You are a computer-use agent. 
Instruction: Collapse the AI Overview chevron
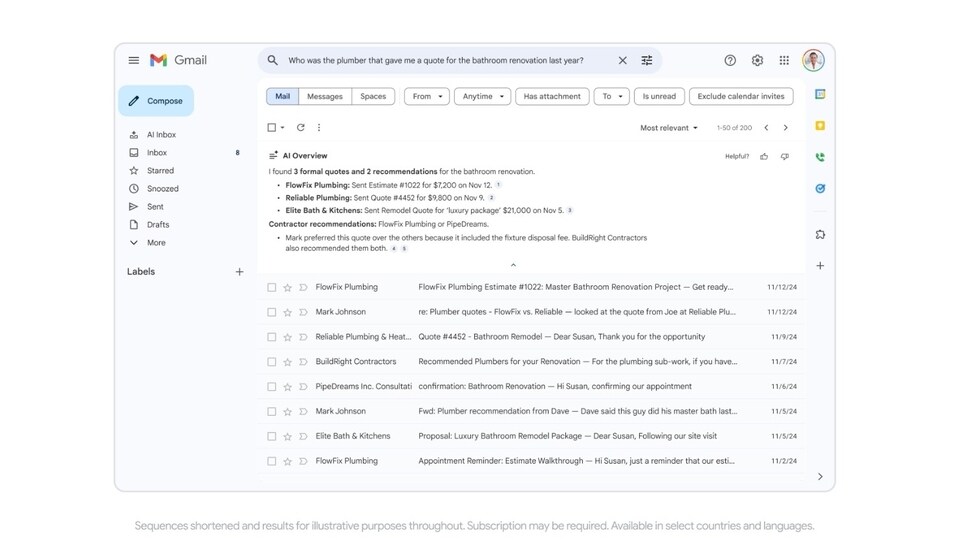click(513, 264)
